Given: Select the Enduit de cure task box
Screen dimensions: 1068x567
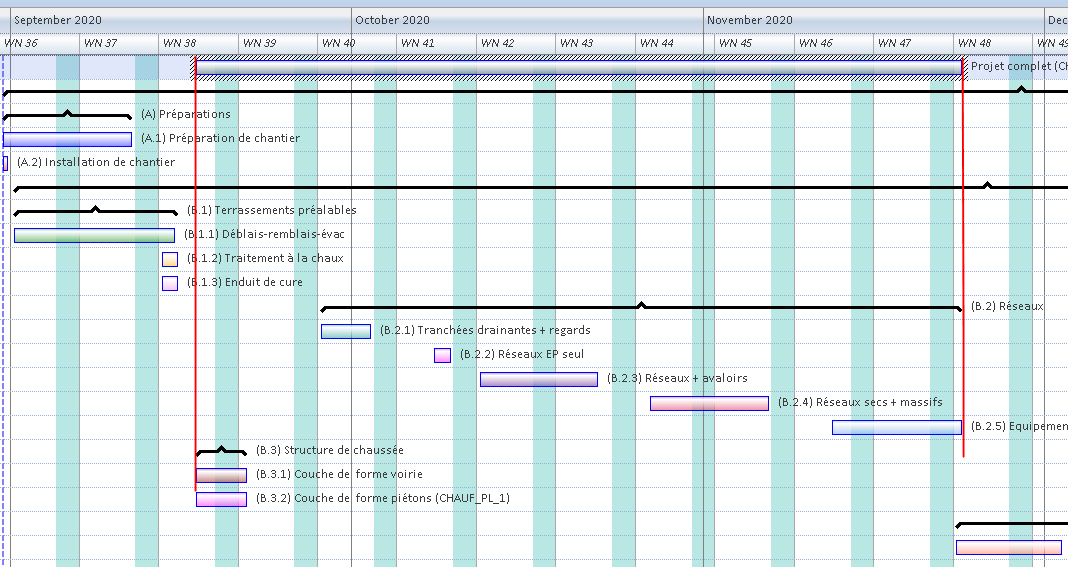Looking at the screenshot, I should click(170, 283).
